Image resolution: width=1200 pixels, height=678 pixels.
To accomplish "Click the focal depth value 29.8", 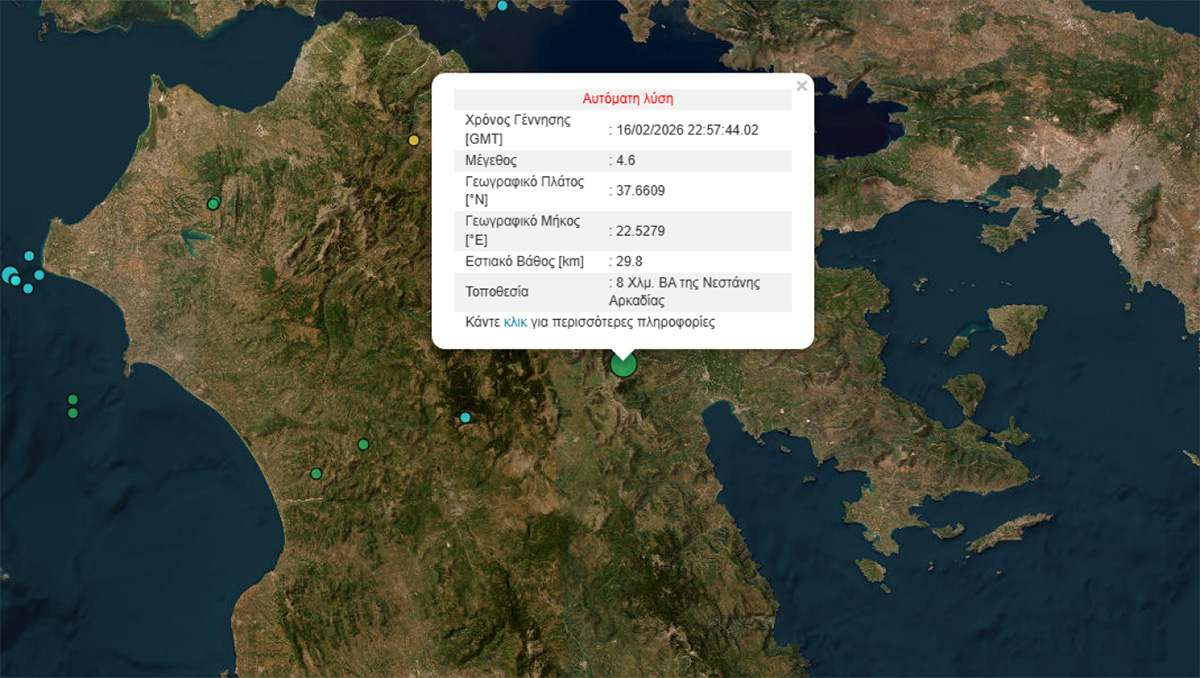I will (630, 262).
